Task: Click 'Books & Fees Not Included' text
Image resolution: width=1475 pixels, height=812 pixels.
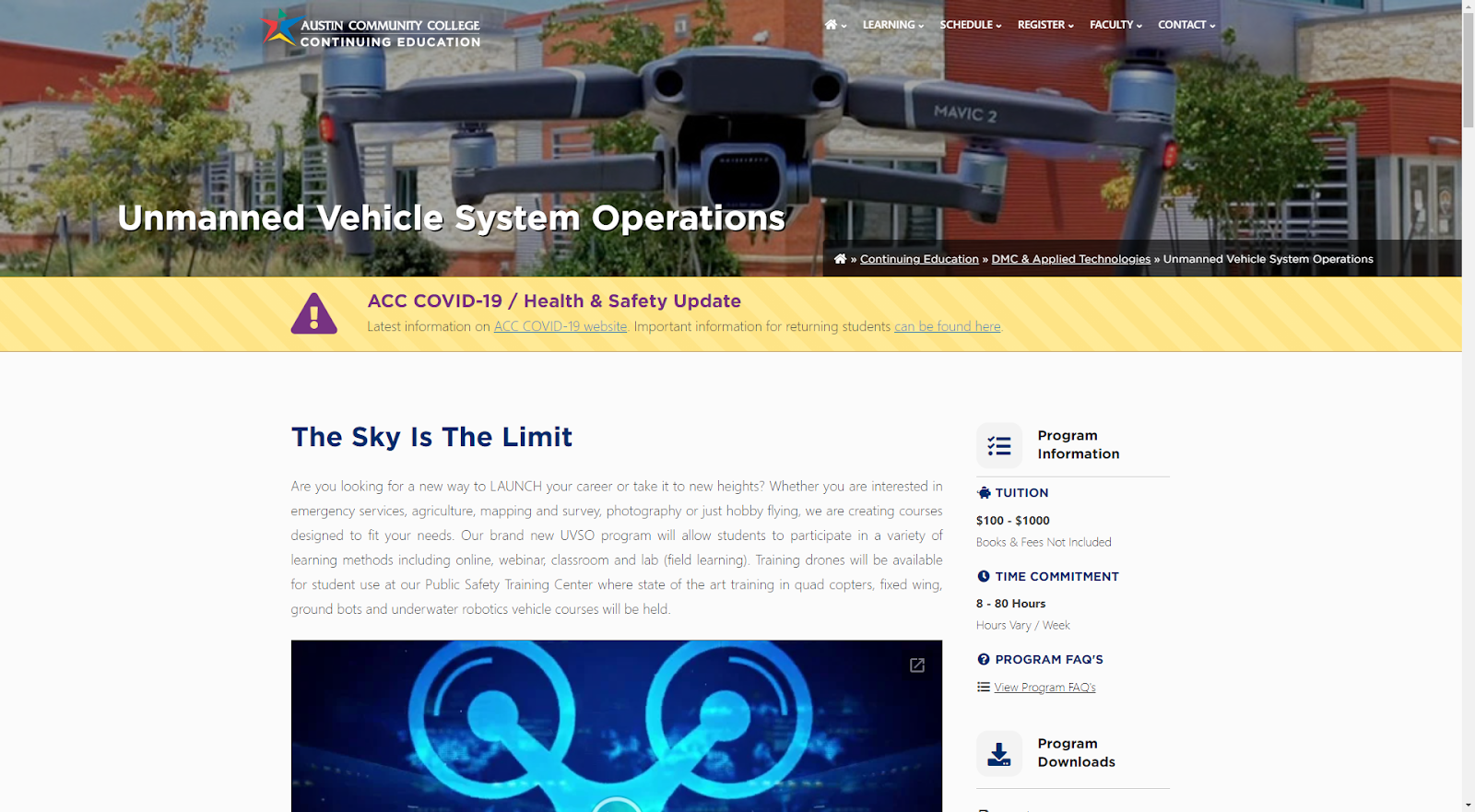Action: pos(1044,542)
